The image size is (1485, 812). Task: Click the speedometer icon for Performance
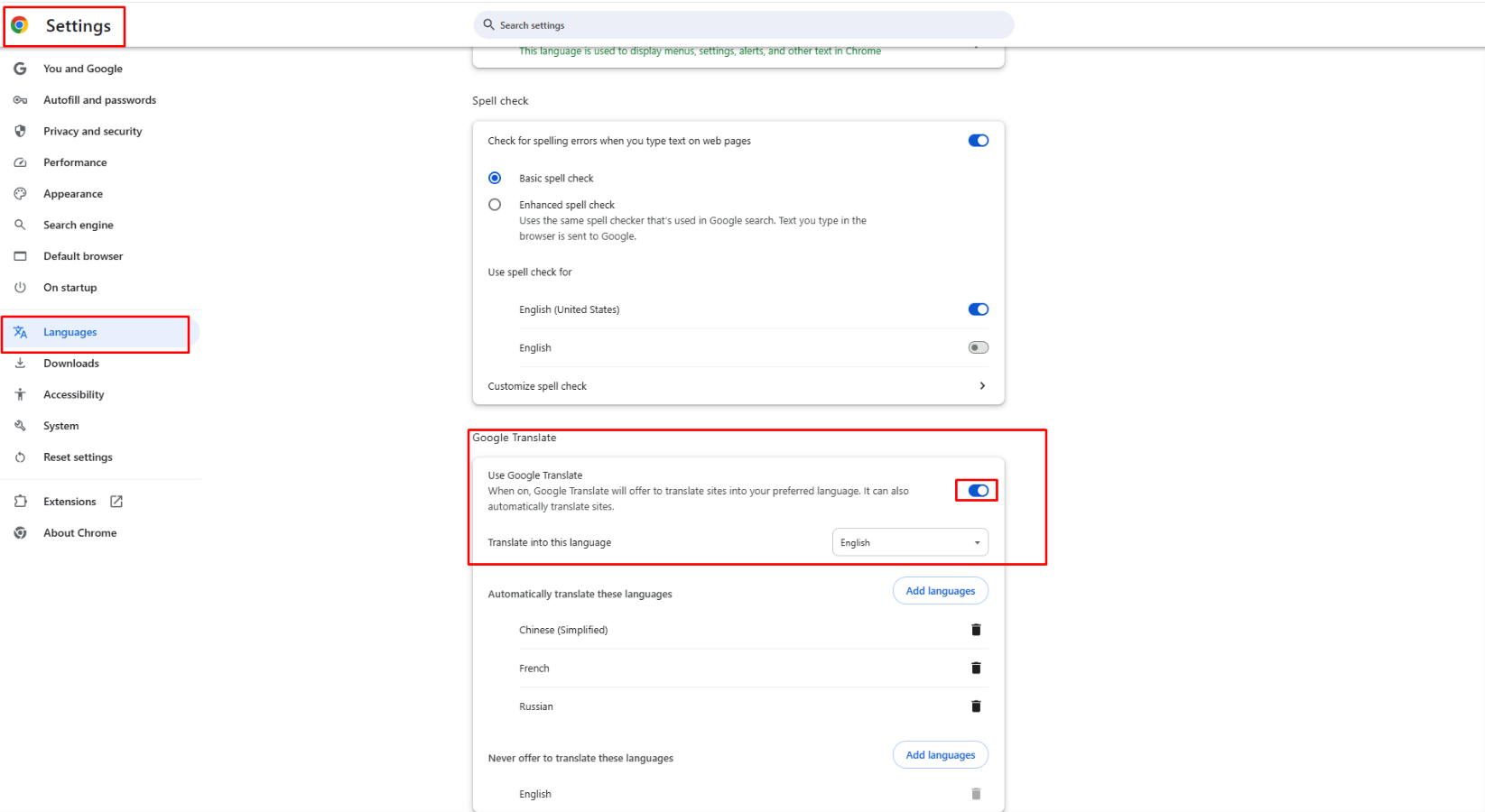pos(20,162)
